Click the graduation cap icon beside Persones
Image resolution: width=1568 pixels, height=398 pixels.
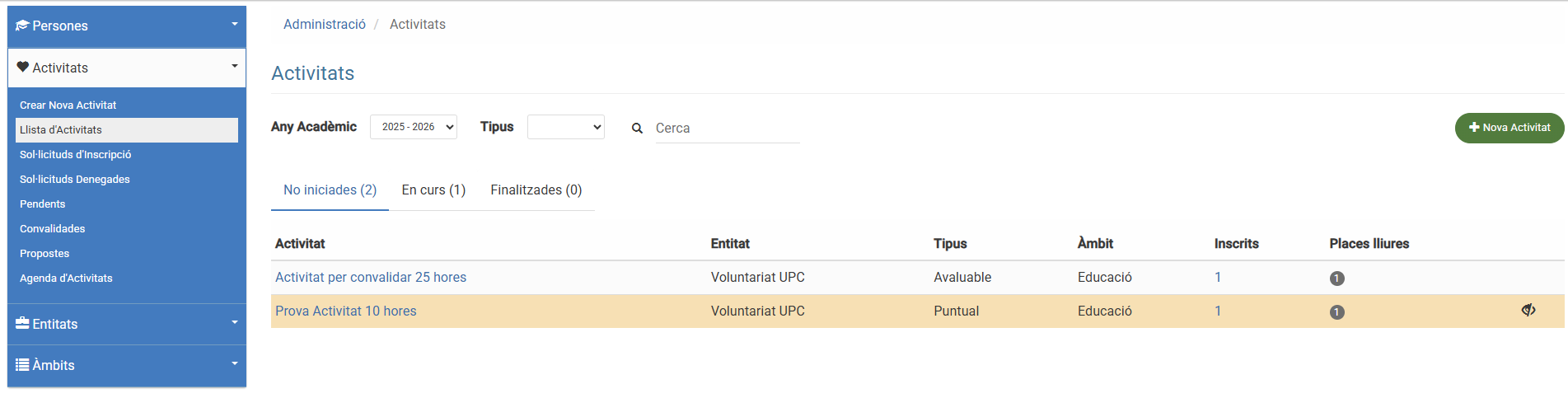22,26
